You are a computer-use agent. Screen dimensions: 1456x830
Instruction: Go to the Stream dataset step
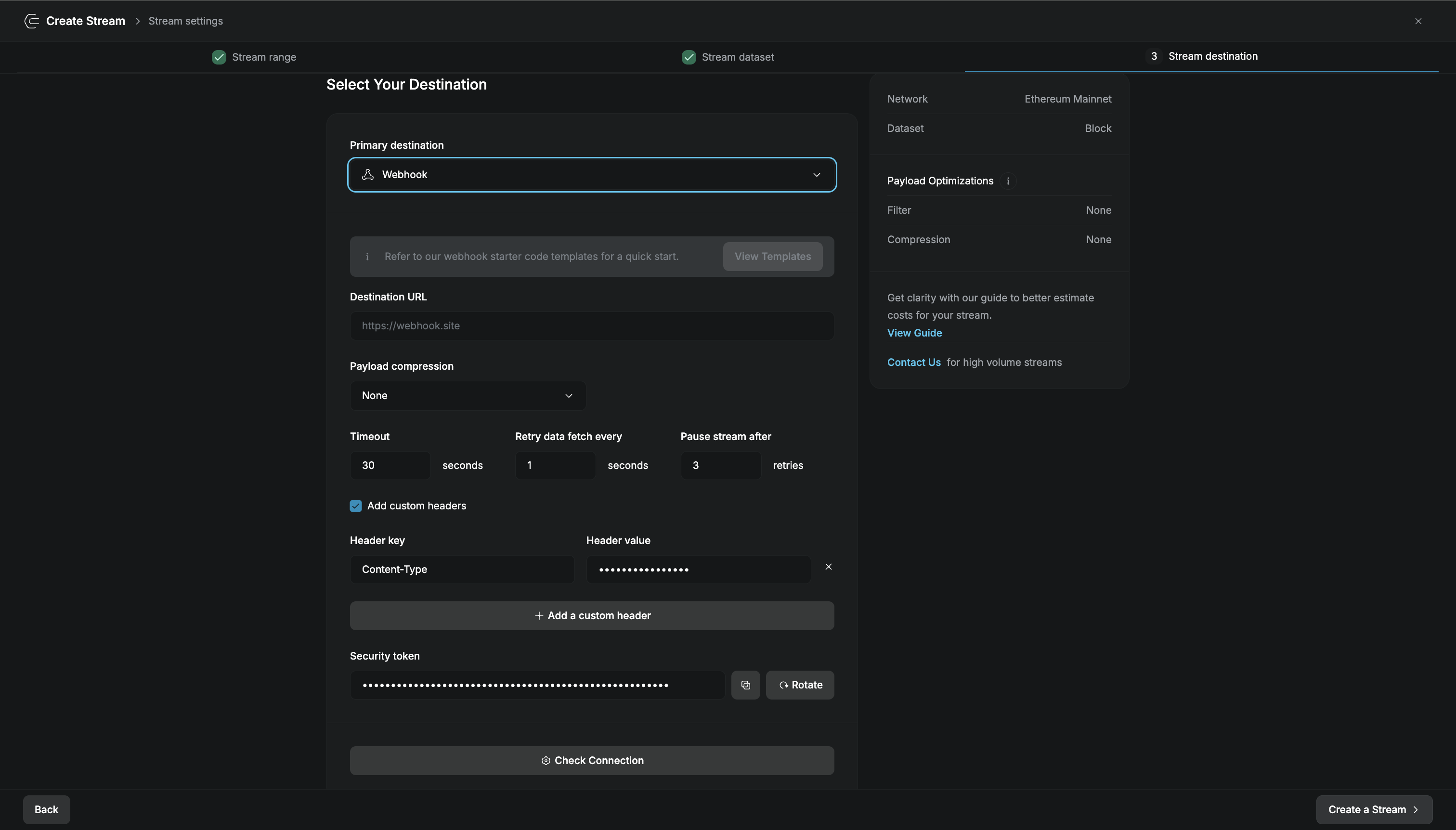[x=728, y=57]
